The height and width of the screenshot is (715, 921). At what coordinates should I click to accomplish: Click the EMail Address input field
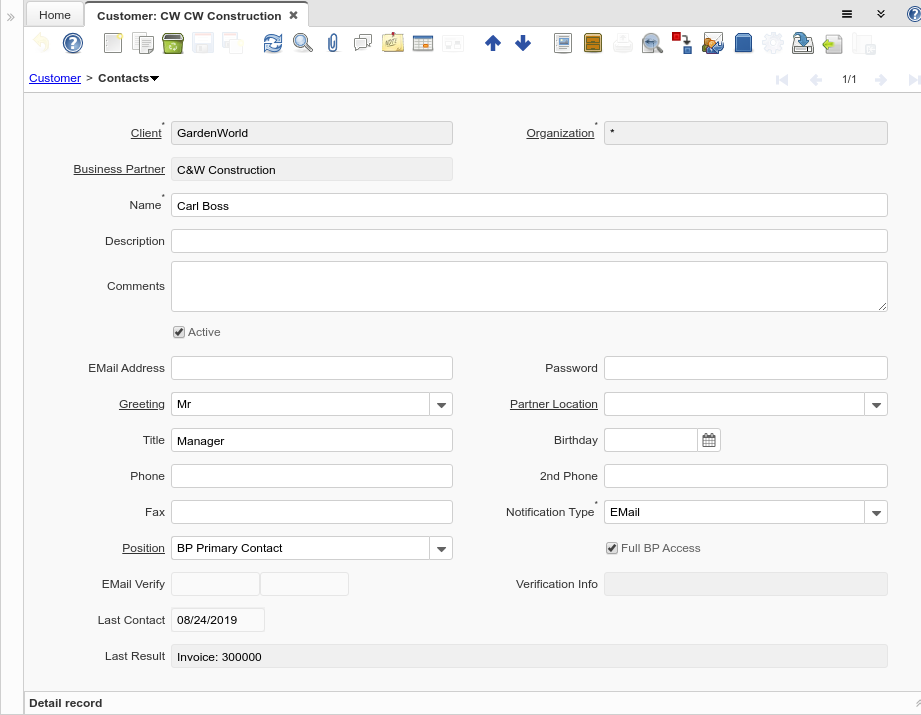(311, 368)
